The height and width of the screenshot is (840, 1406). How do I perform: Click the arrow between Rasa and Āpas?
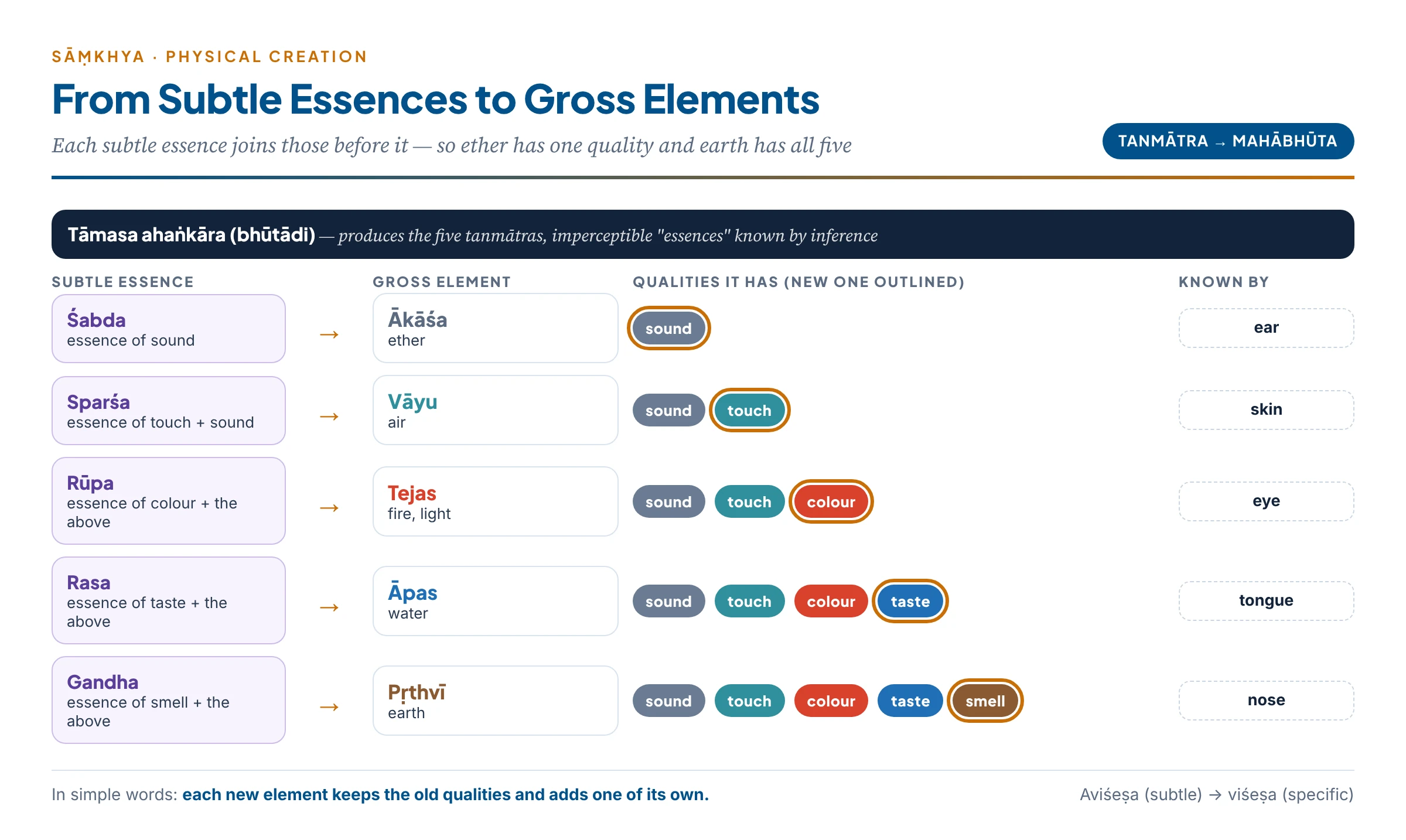329,607
